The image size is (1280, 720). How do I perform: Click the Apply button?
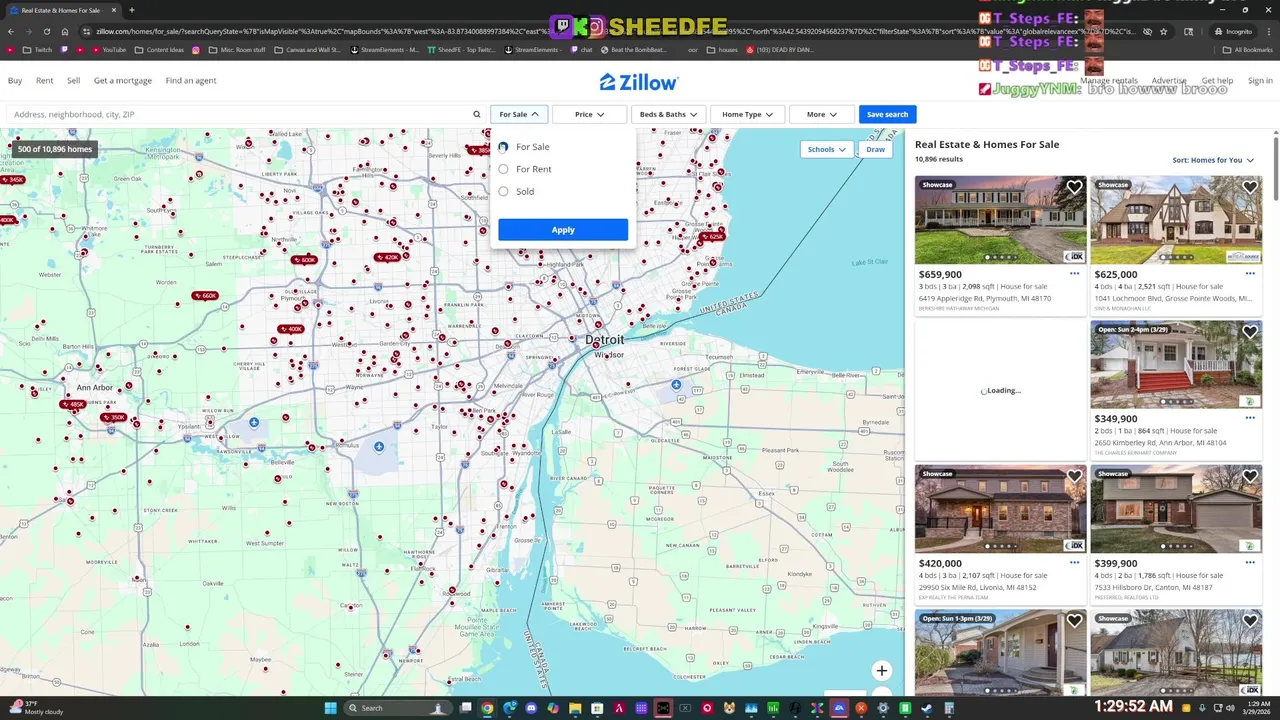pyautogui.click(x=563, y=230)
